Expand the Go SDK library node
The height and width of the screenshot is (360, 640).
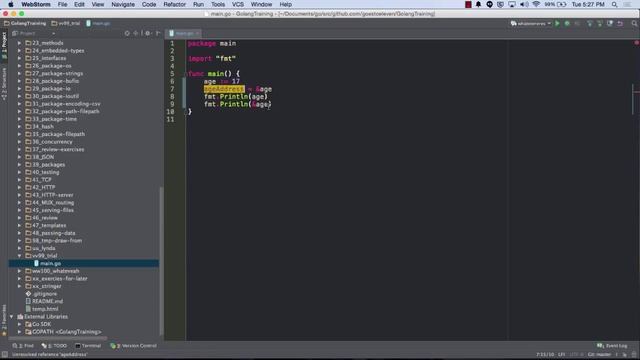click(19, 324)
